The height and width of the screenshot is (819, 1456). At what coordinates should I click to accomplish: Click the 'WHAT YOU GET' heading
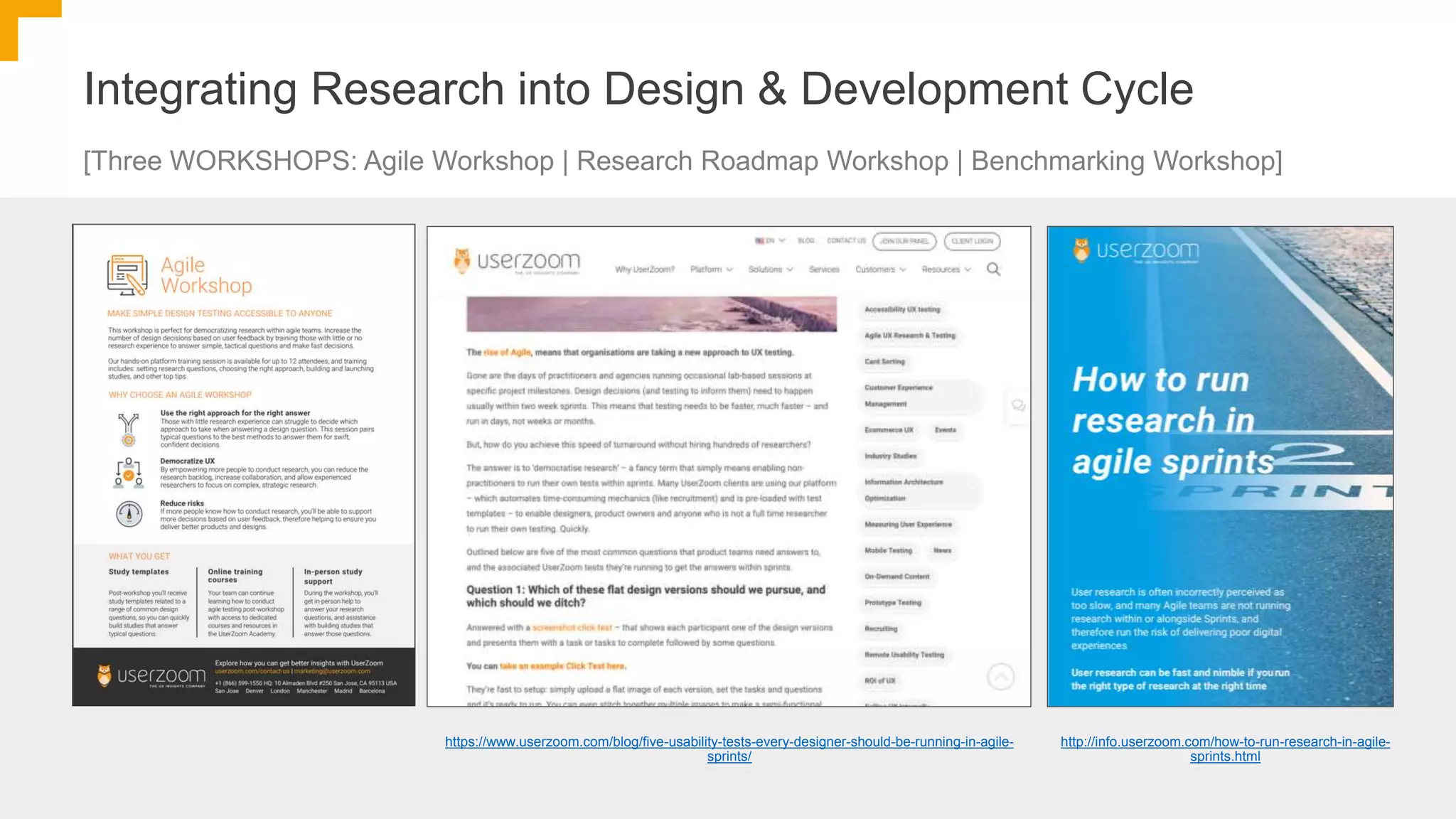coord(139,557)
